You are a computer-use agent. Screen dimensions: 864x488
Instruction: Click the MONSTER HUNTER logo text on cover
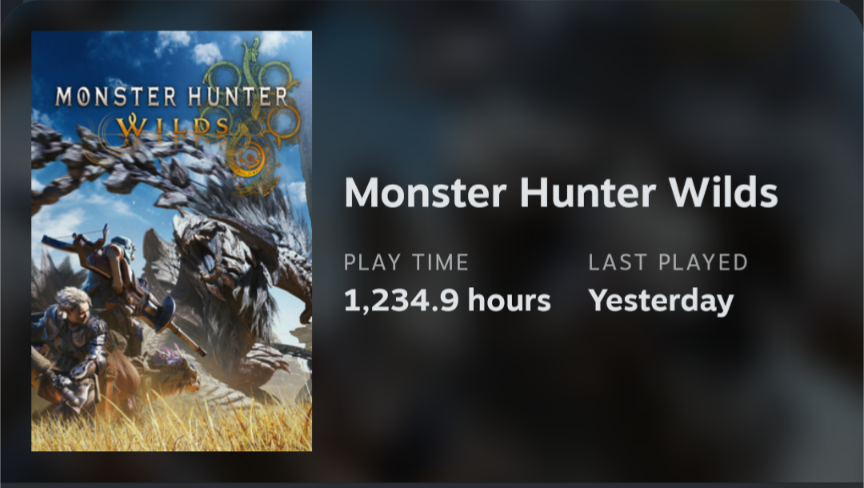point(171,97)
